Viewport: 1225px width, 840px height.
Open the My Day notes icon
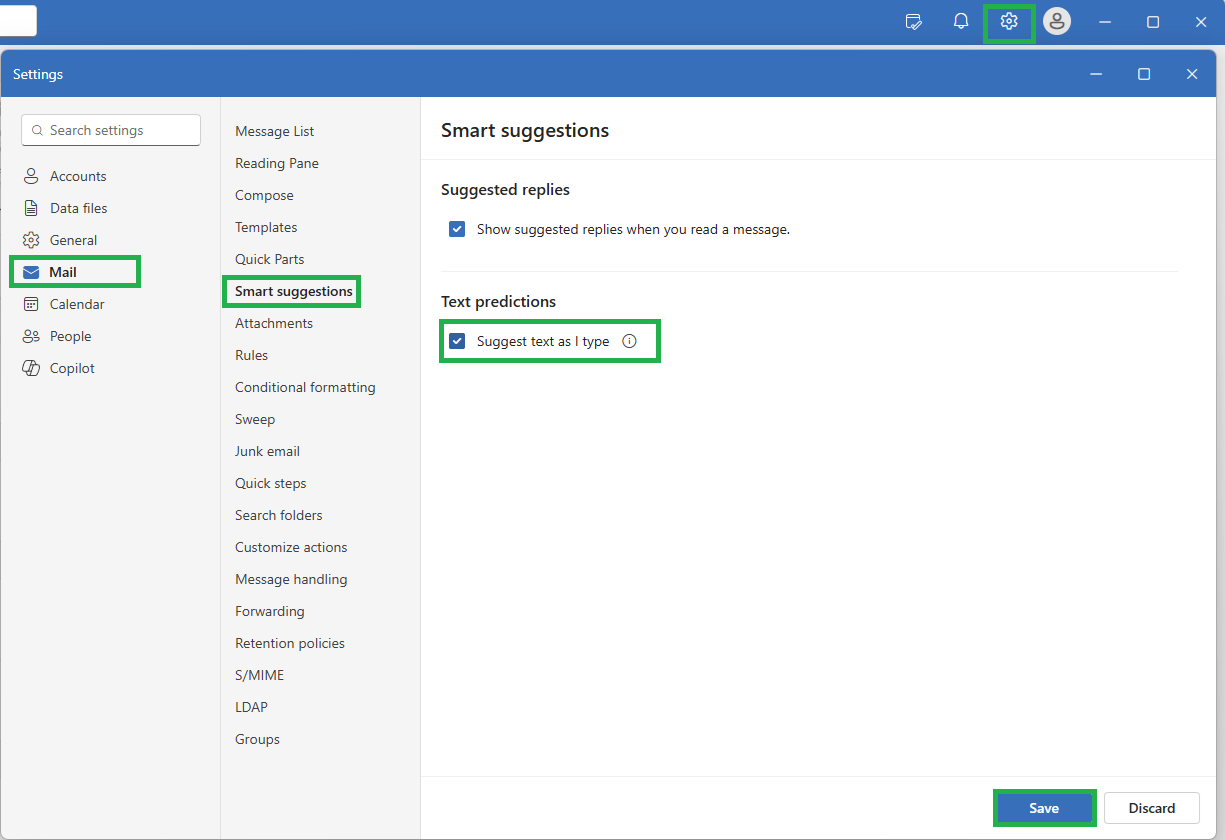coord(913,22)
